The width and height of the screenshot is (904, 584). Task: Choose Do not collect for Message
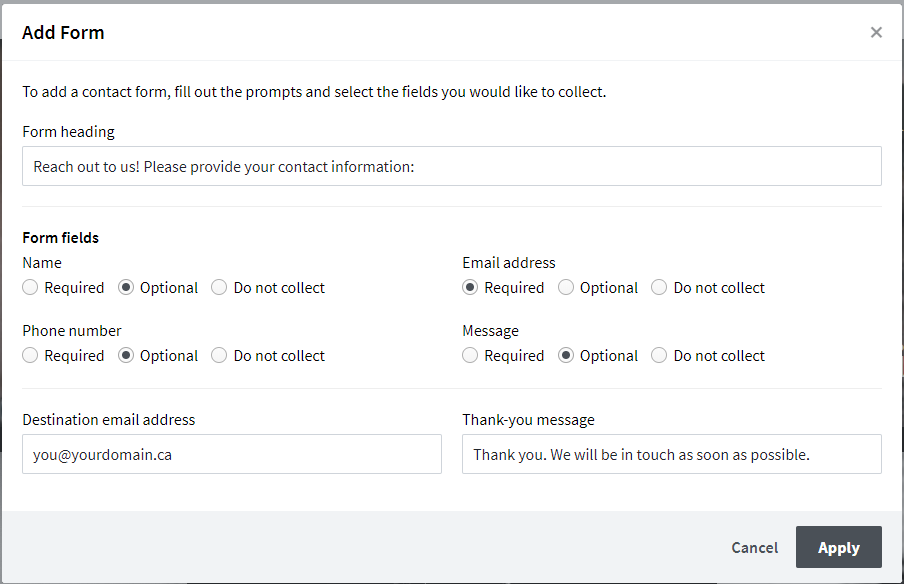pos(659,356)
